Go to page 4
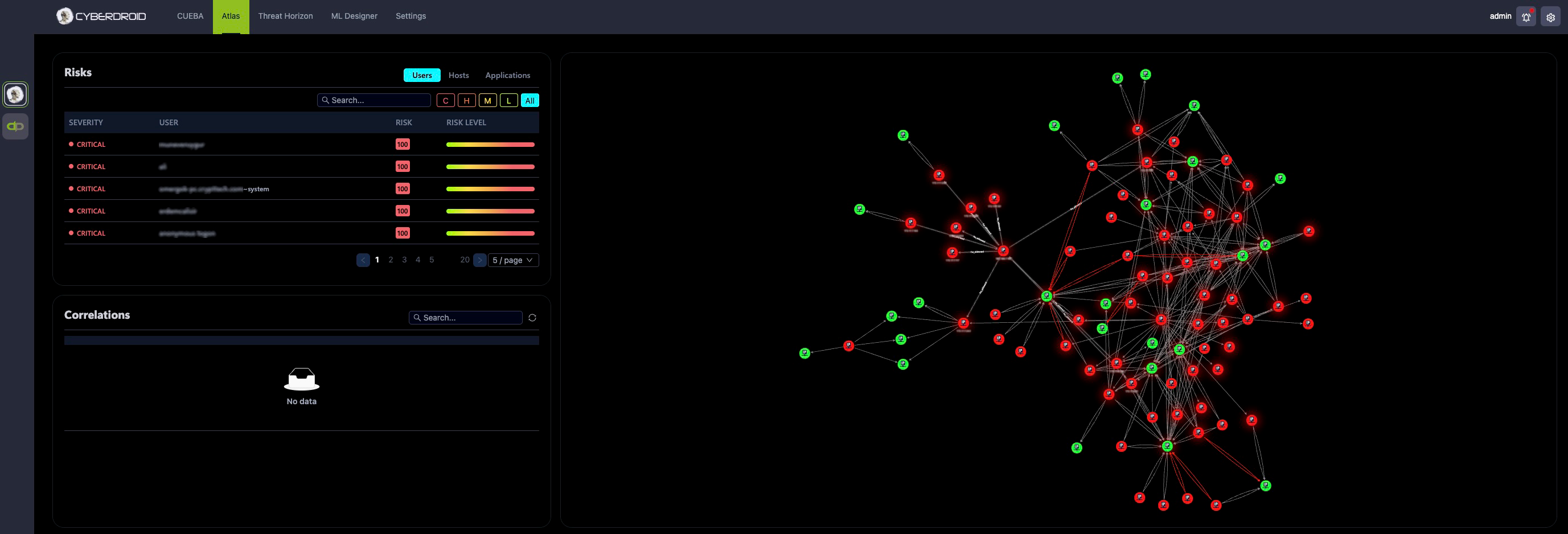This screenshot has width=1568, height=534. pos(418,260)
